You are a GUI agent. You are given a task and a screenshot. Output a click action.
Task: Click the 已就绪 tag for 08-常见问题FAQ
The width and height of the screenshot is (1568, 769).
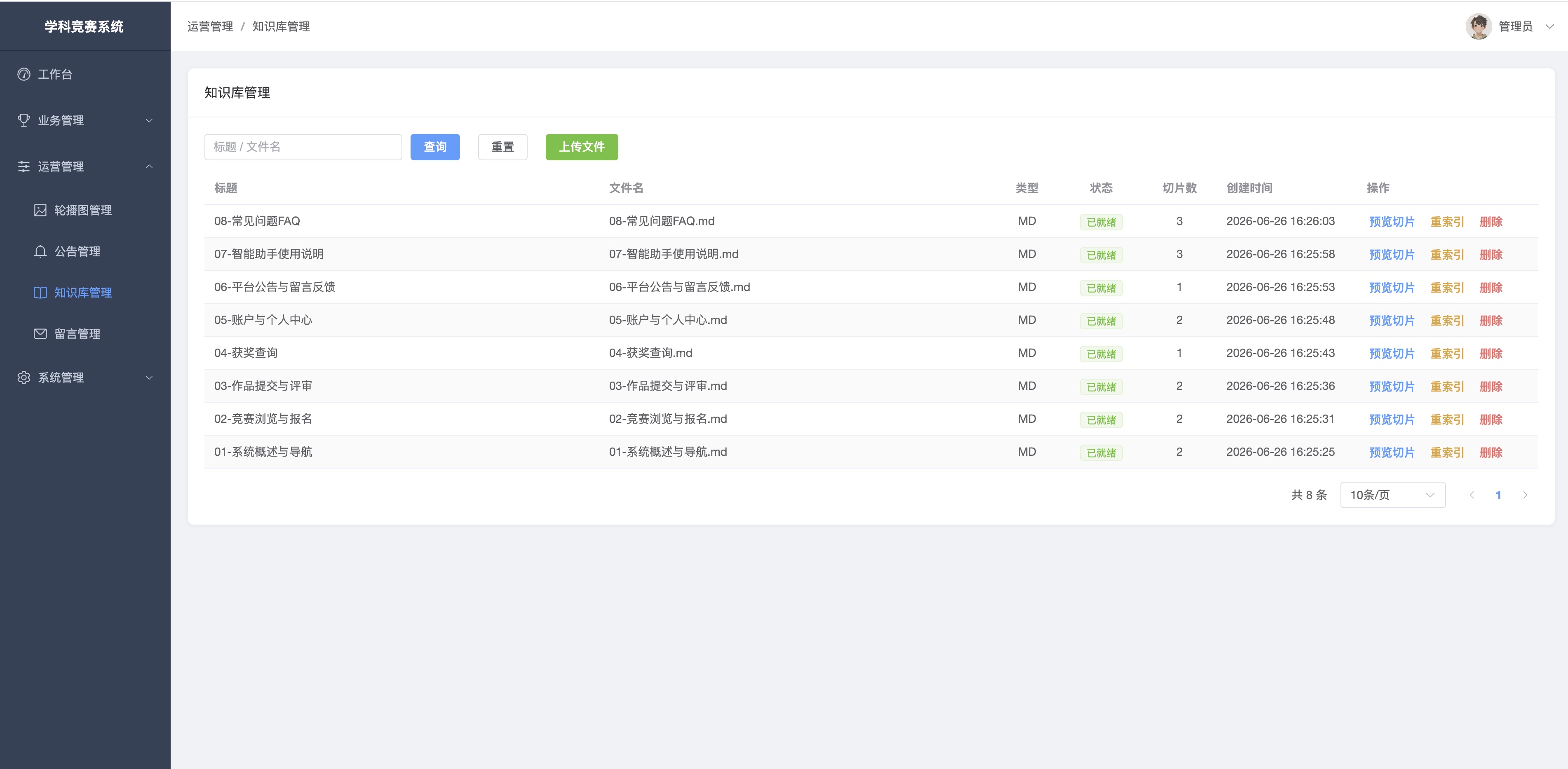(x=1101, y=222)
